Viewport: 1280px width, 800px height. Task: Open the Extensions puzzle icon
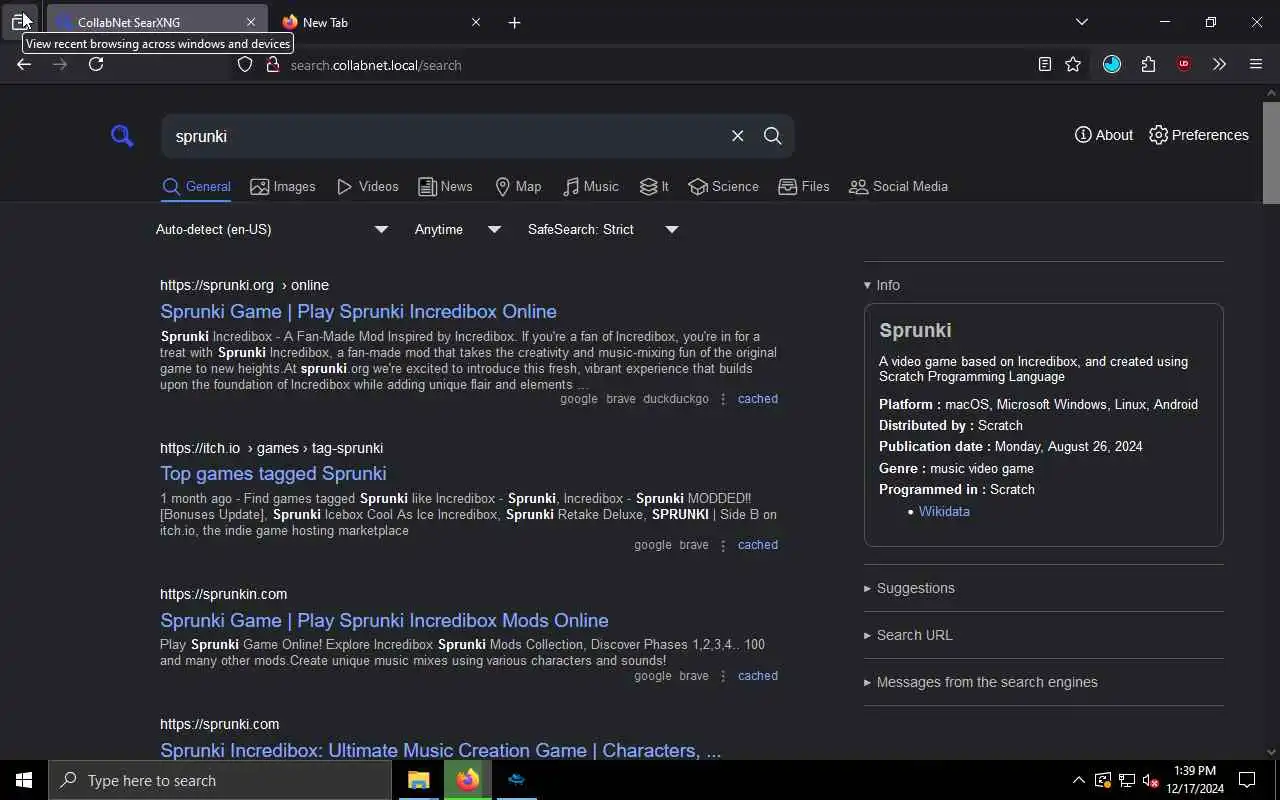pyautogui.click(x=1148, y=64)
